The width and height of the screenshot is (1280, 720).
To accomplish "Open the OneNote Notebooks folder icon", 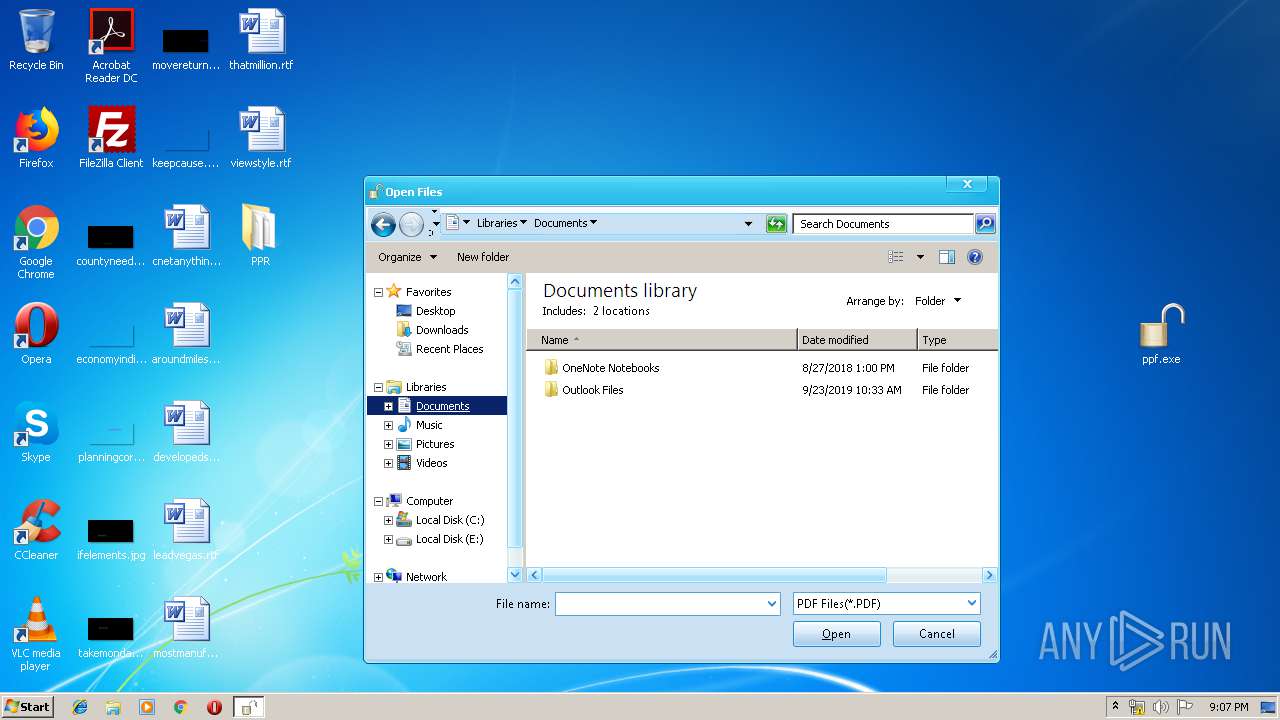I will click(551, 368).
